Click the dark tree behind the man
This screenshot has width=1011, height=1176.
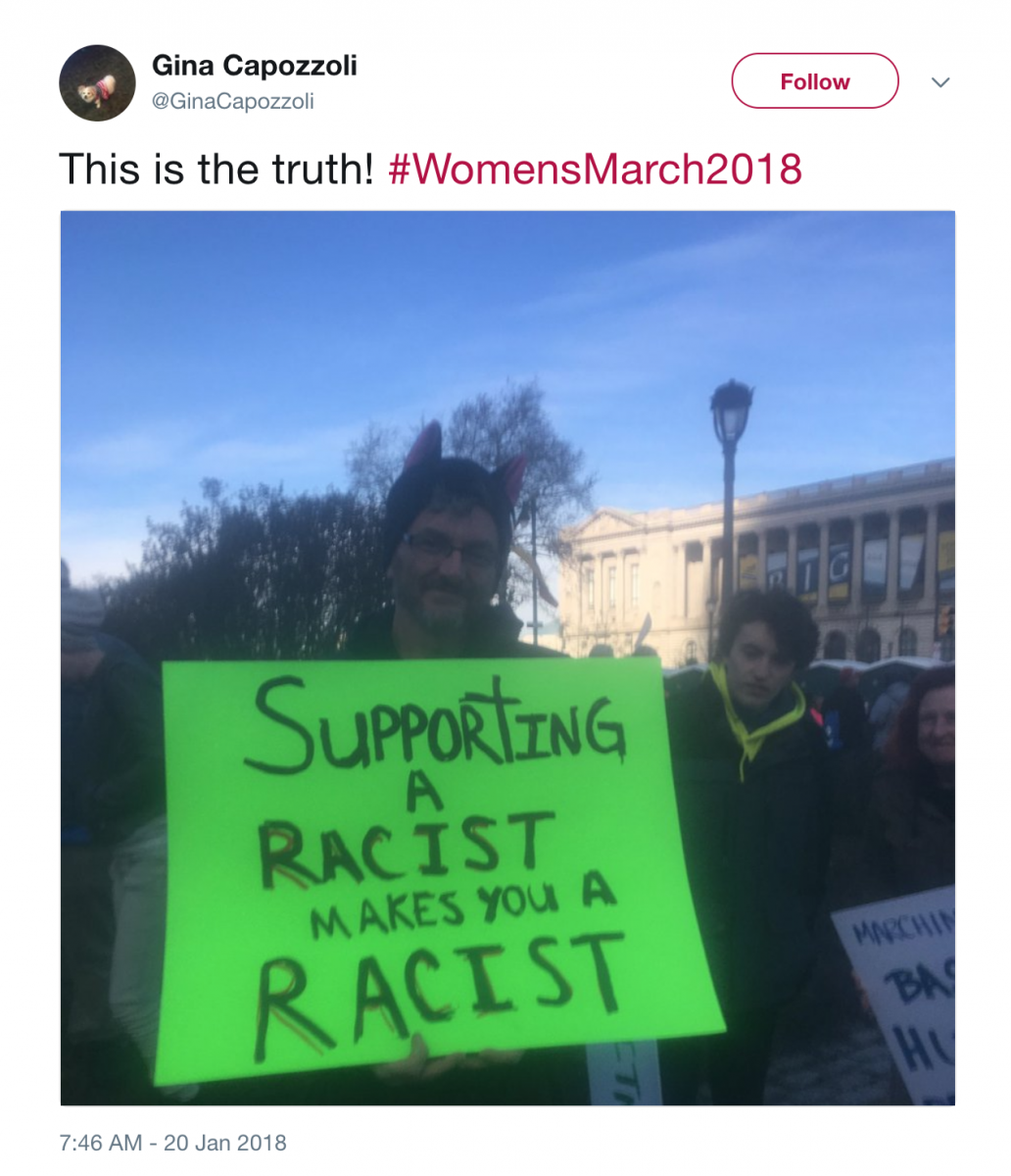coord(245,568)
